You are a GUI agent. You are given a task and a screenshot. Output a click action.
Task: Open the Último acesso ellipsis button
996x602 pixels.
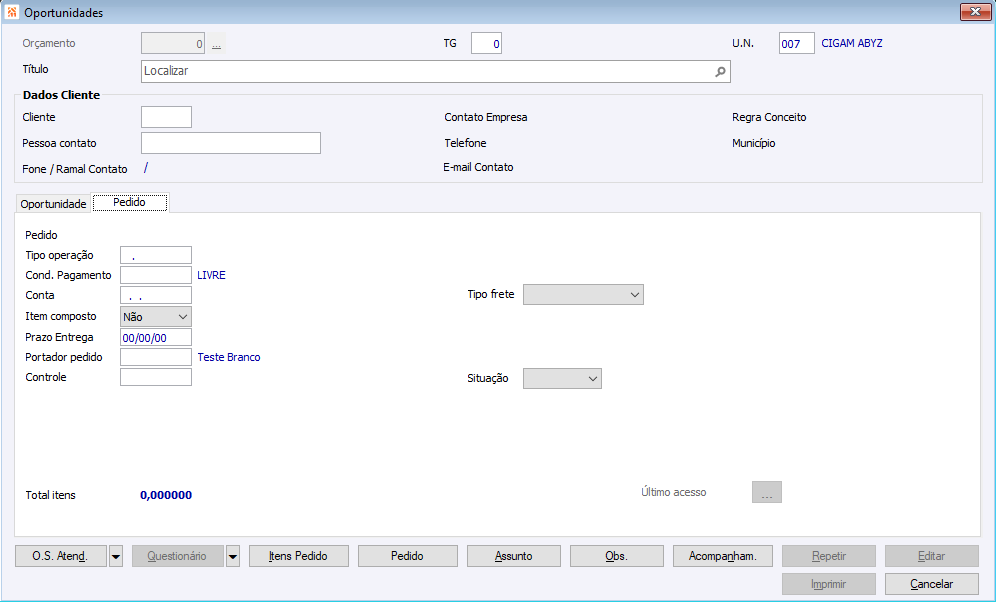pyautogui.click(x=767, y=492)
